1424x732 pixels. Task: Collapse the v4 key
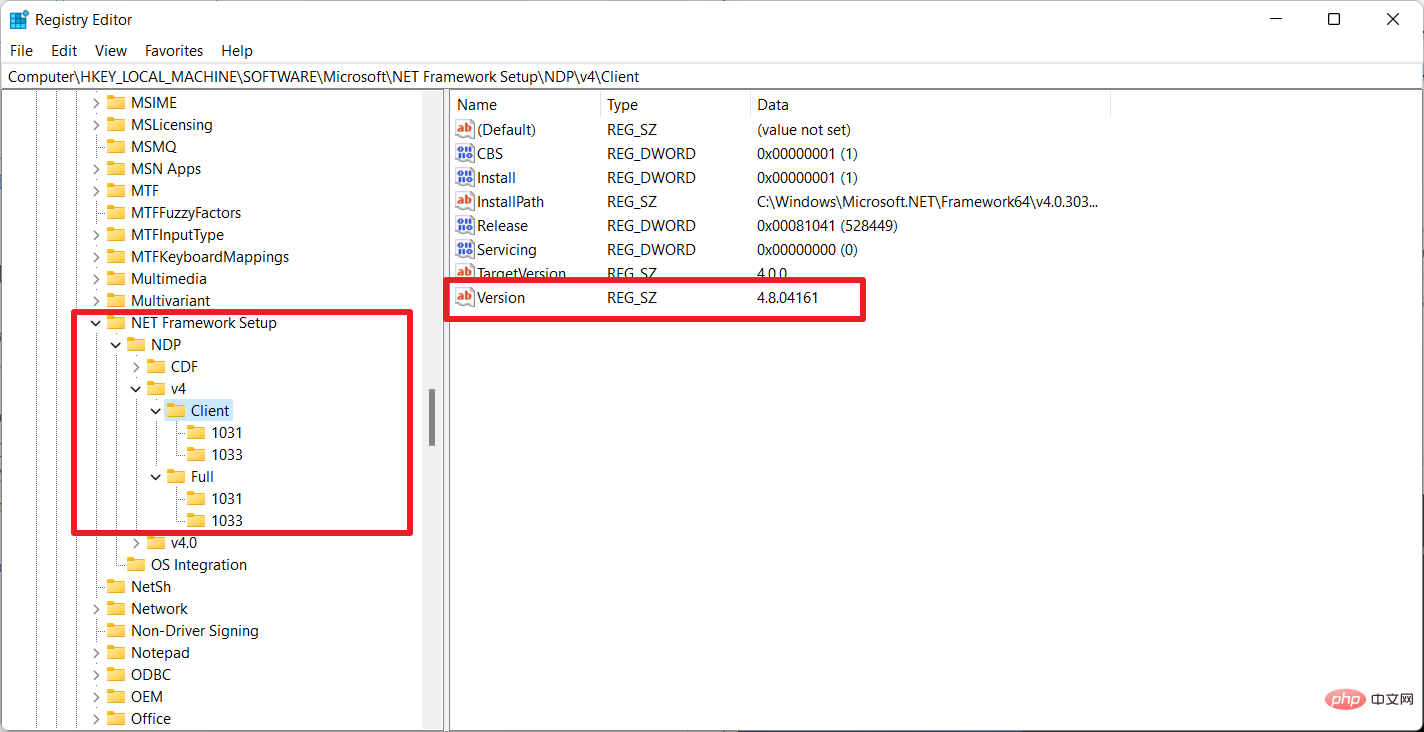[136, 388]
